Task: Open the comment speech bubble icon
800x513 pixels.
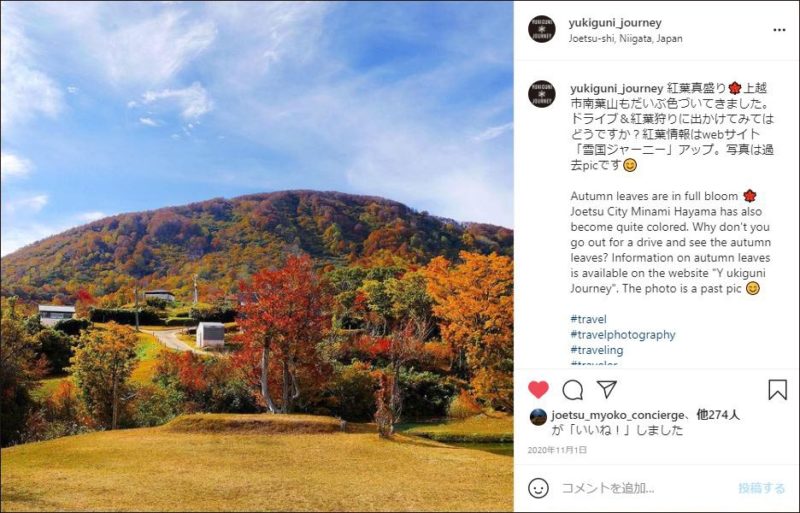Action: (572, 390)
